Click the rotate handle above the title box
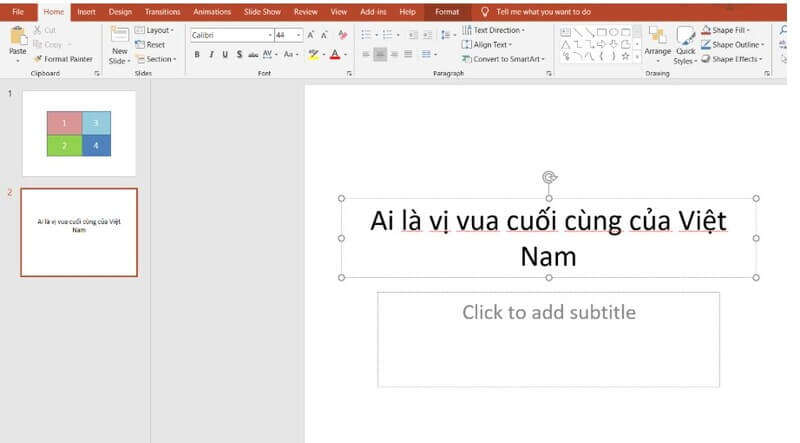This screenshot has width=800, height=443. coord(549,178)
